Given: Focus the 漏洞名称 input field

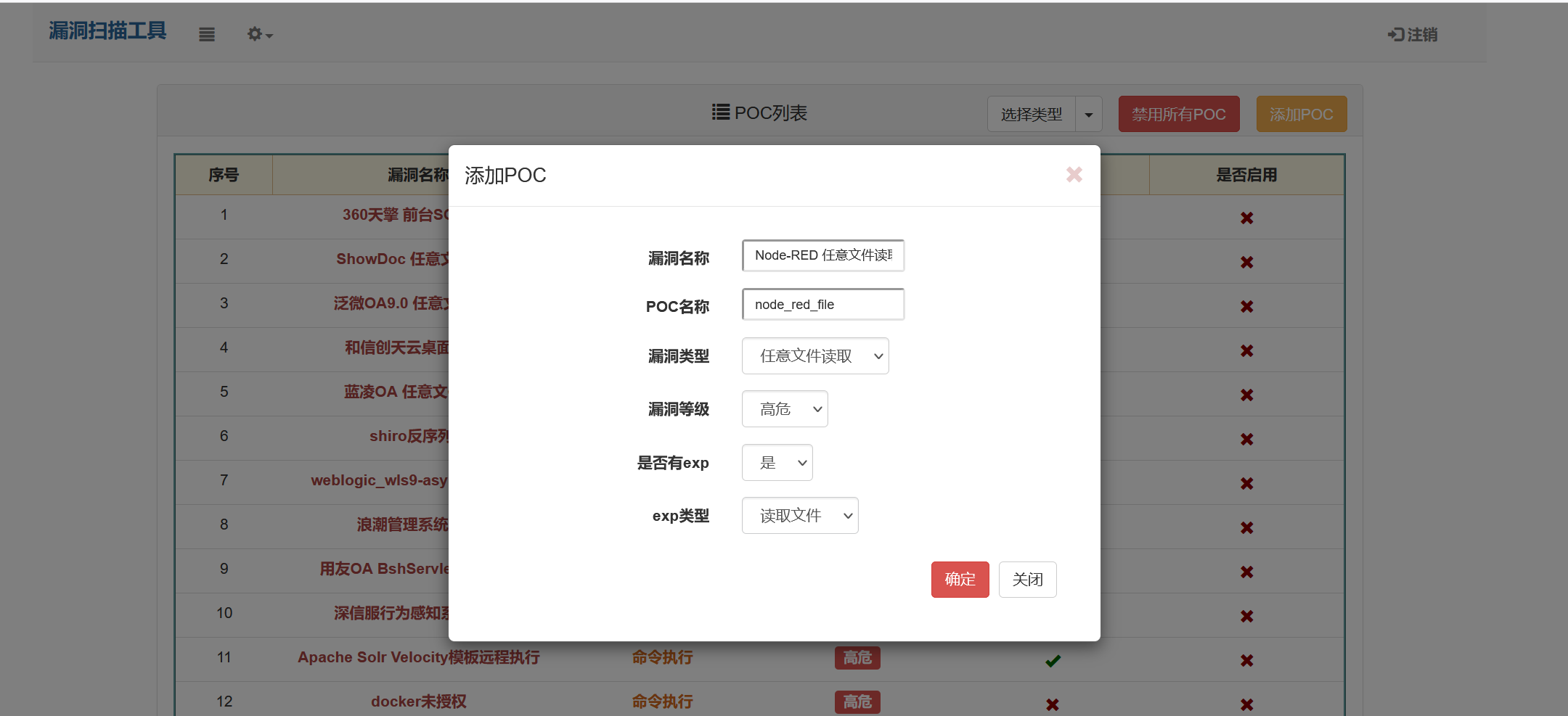Looking at the screenshot, I should click(x=823, y=255).
